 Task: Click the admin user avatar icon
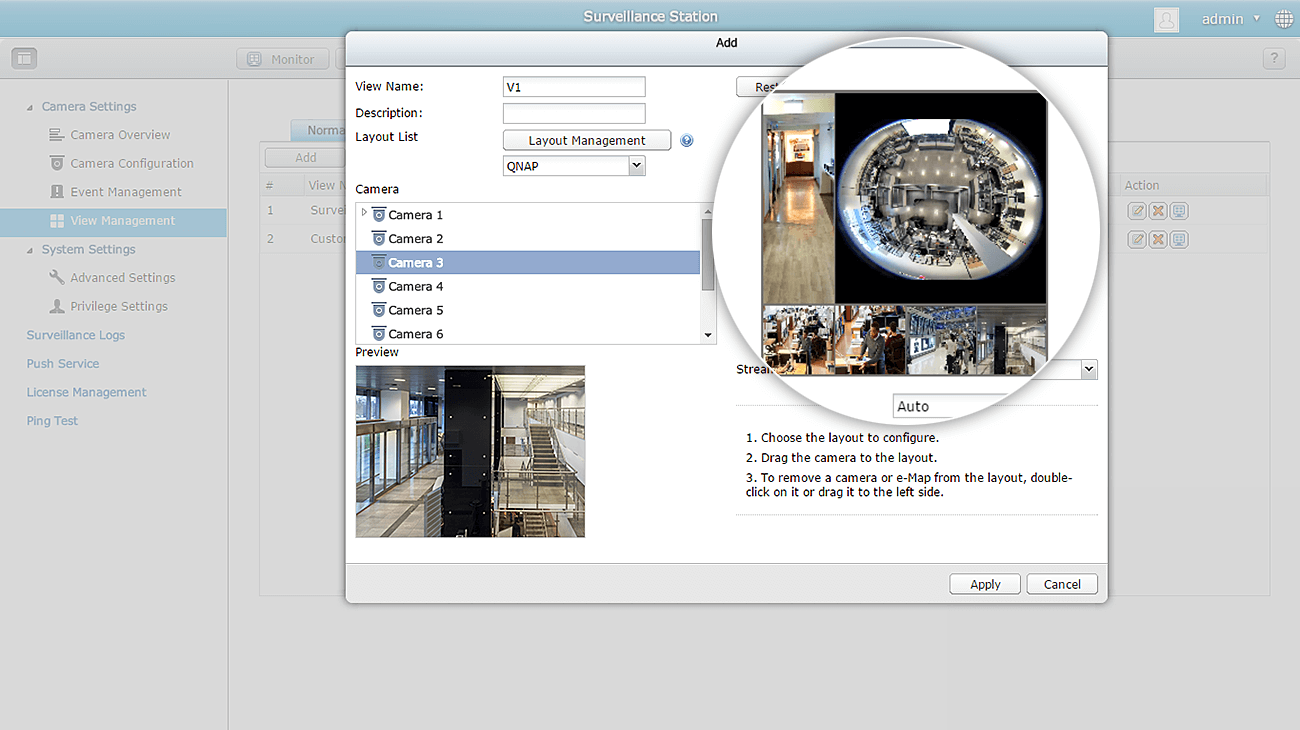click(1166, 19)
